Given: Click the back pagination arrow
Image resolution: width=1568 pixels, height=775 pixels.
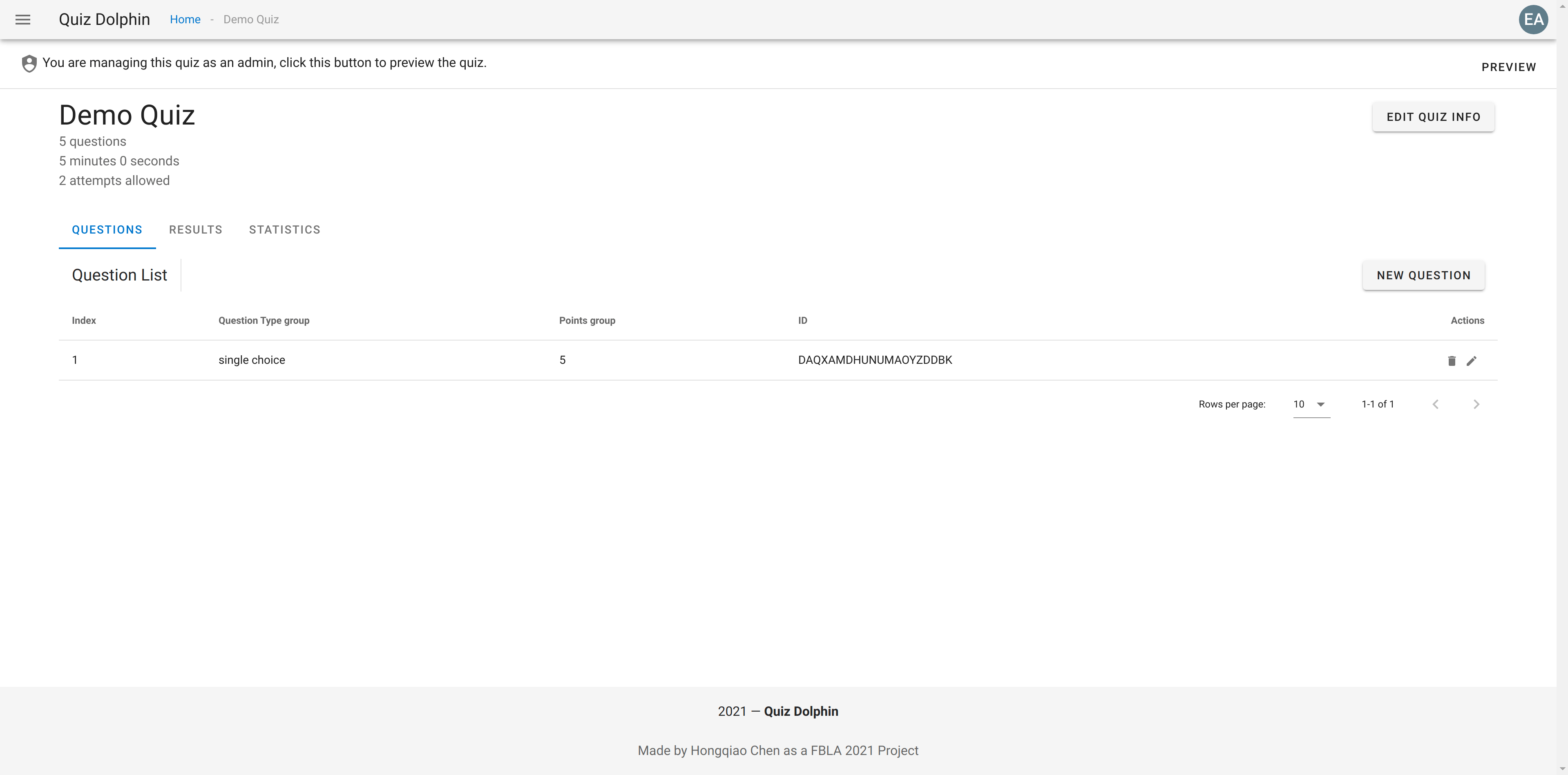Looking at the screenshot, I should point(1436,404).
